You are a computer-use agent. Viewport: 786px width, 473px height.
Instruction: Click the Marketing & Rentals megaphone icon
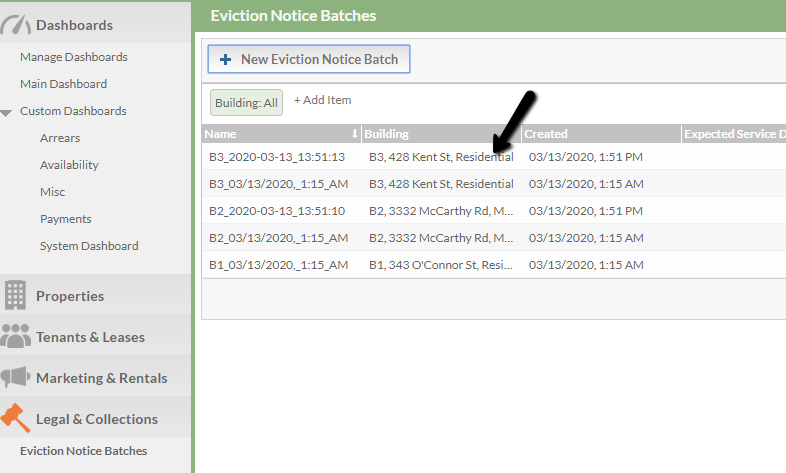(x=15, y=377)
